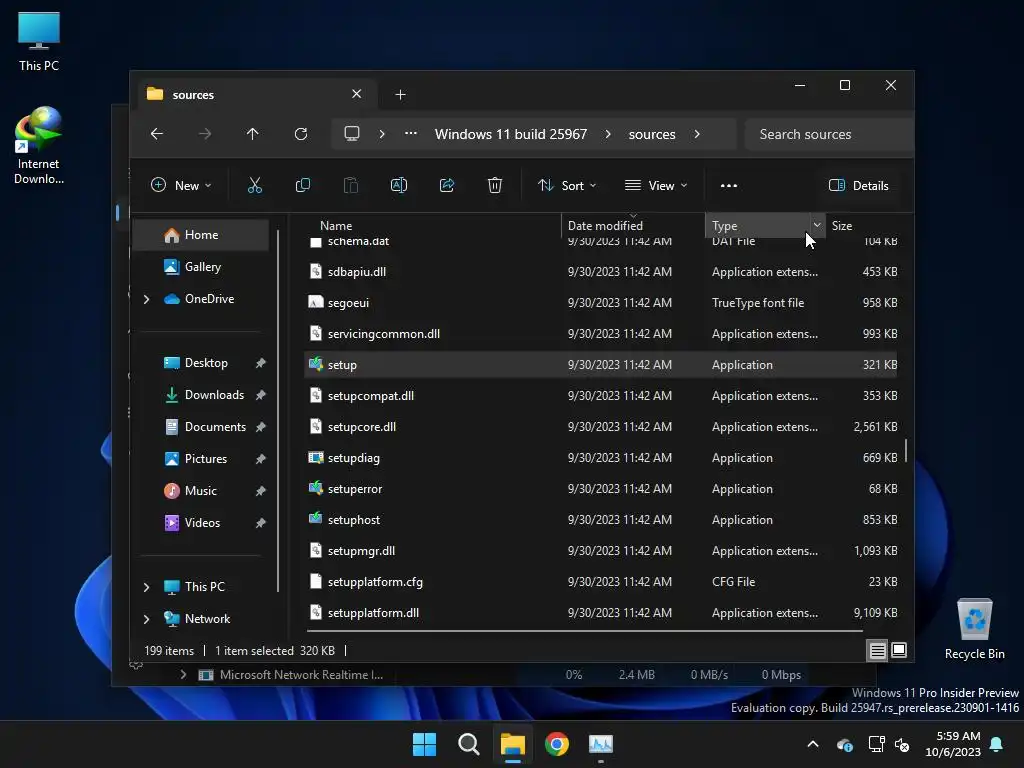Viewport: 1024px width, 768px height.
Task: Switch to details list view icon in status bar
Action: [877, 650]
